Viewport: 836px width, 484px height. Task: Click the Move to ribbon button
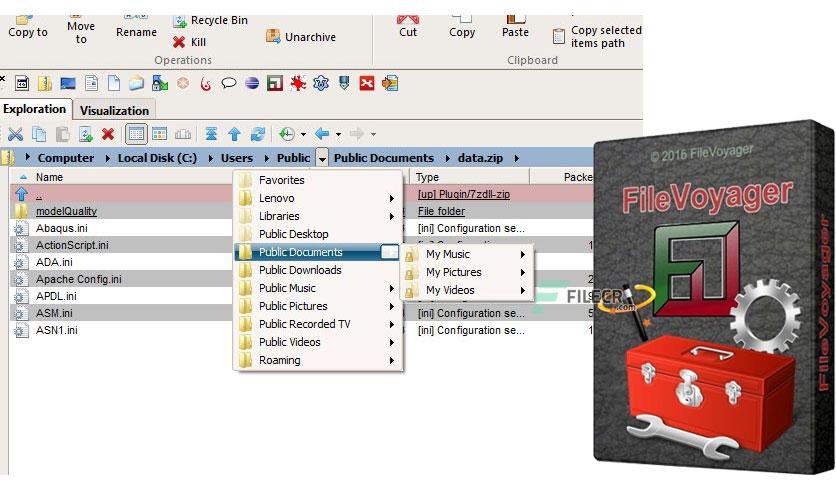pos(81,30)
